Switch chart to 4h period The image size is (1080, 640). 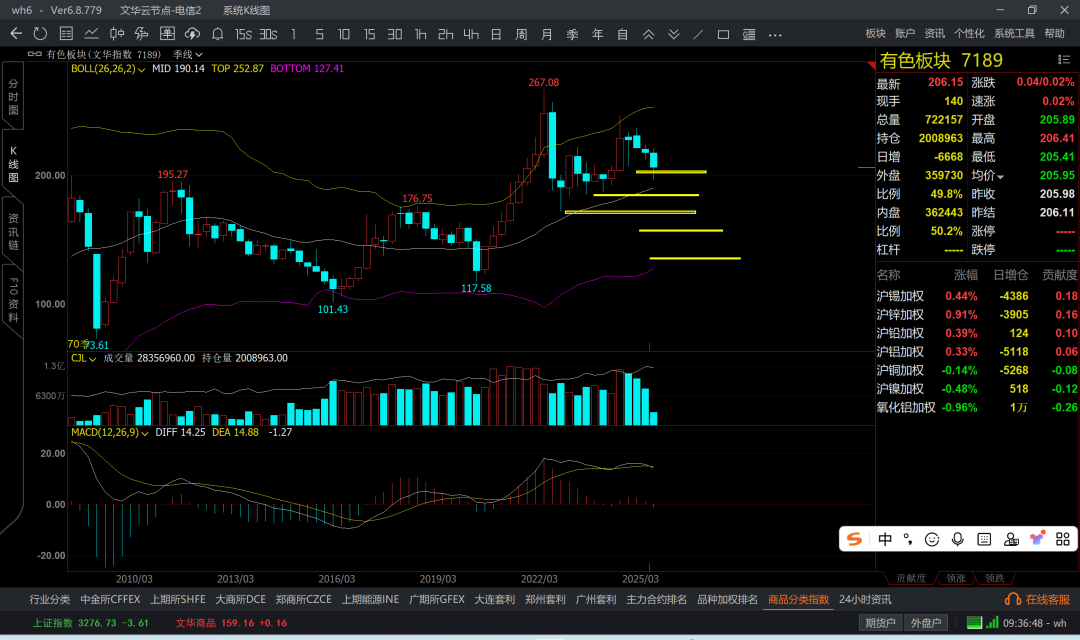click(x=471, y=34)
